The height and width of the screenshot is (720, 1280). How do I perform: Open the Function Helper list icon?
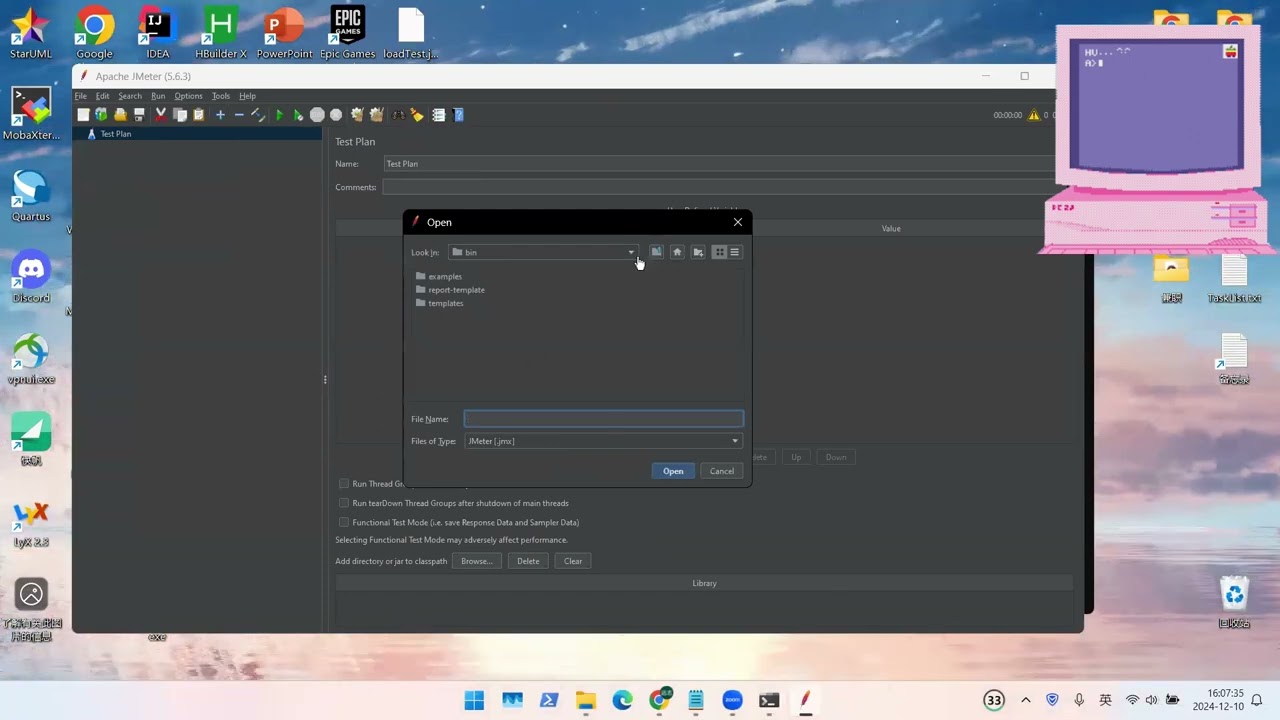(x=438, y=115)
